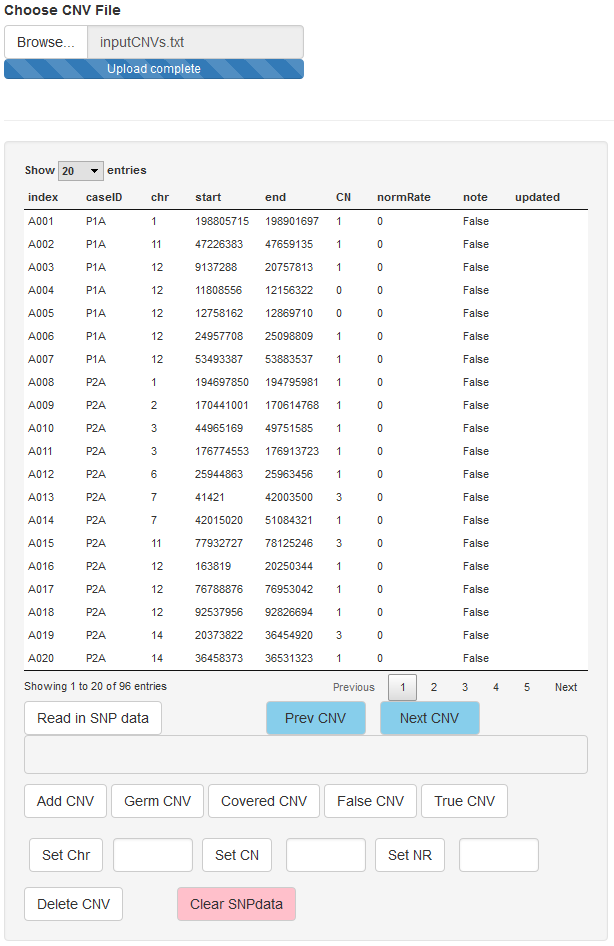Click the Upload complete progress bar
614x946 pixels.
pos(154,69)
